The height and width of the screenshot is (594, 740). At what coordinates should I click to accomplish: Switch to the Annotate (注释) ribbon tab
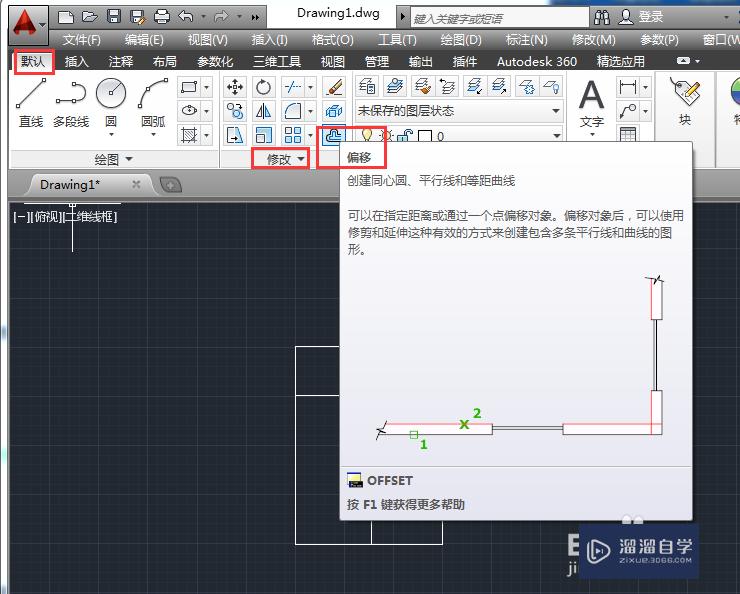tap(120, 62)
